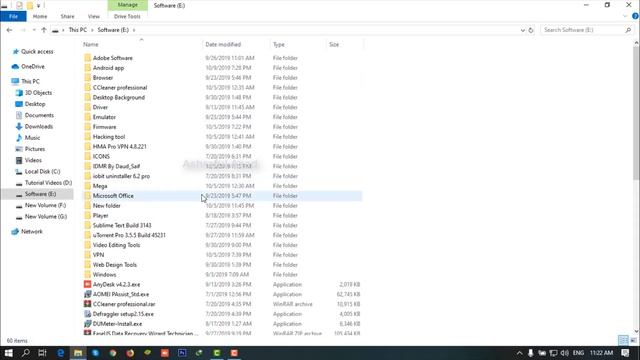Screen dimensions: 640x360
Task: Open the Share ribbon tab
Action: point(67,16)
